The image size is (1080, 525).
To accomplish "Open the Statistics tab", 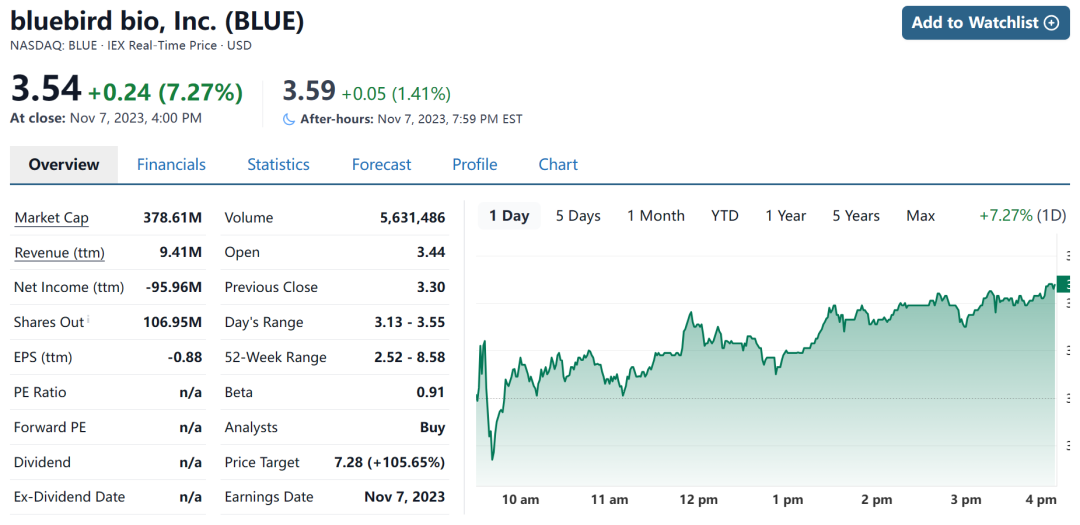I will 278,165.
